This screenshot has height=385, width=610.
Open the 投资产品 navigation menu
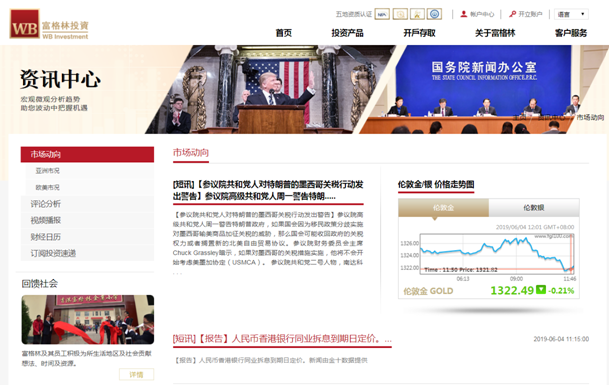[x=347, y=33]
